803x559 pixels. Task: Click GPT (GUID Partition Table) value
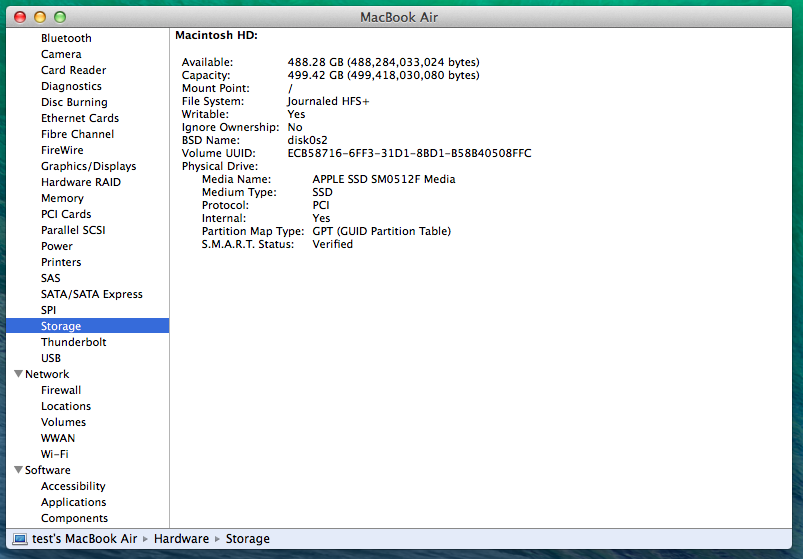pyautogui.click(x=382, y=231)
